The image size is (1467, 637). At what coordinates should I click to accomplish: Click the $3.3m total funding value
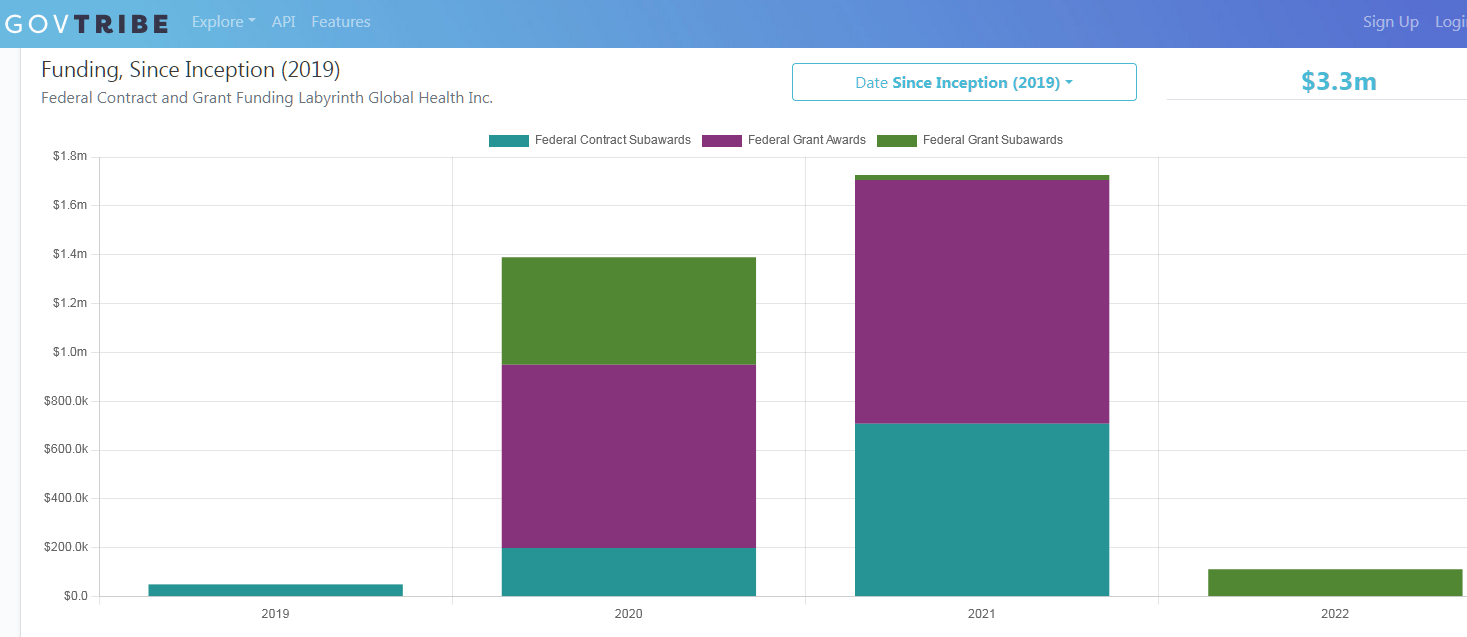pyautogui.click(x=1339, y=82)
